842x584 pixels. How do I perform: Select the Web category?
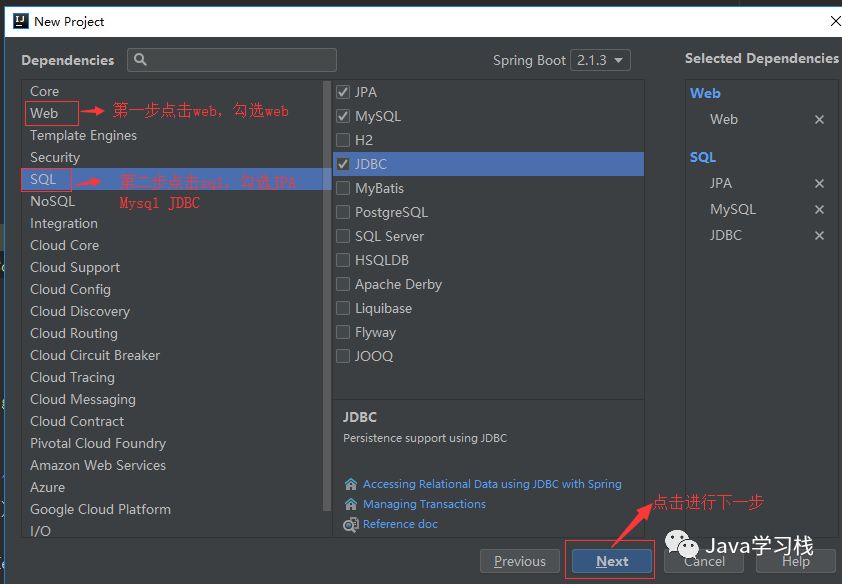click(x=44, y=113)
